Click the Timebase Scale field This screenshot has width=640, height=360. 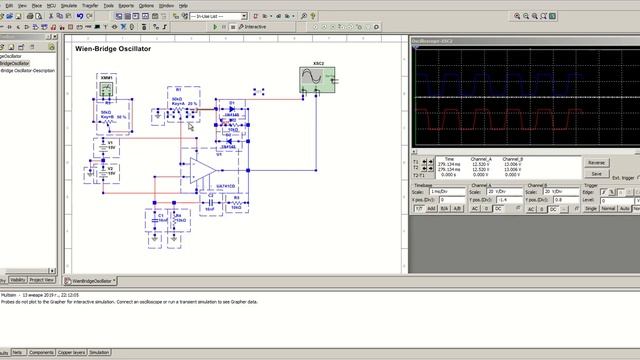(x=447, y=191)
